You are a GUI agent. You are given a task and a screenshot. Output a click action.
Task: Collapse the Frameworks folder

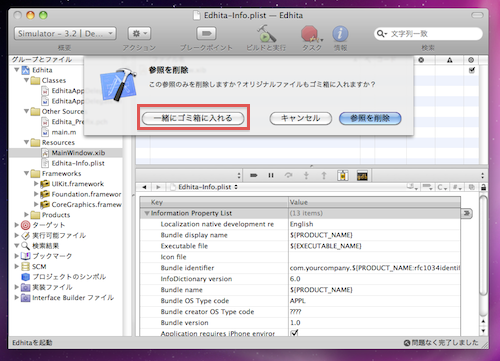coord(26,173)
